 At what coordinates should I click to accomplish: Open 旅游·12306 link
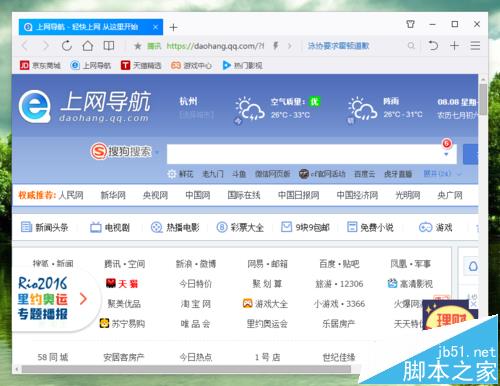[339, 284]
